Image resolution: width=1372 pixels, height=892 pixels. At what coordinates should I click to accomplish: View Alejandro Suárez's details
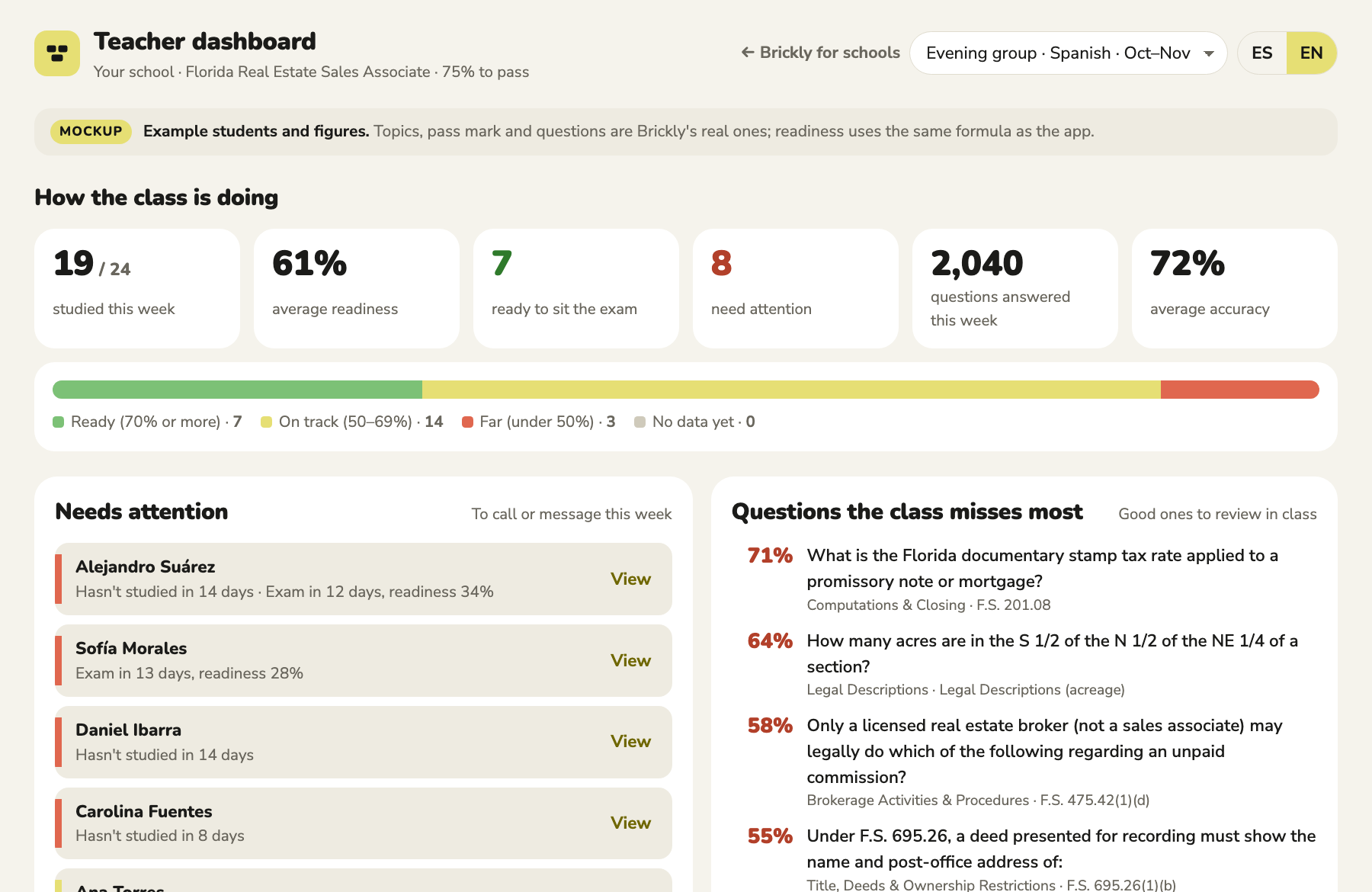click(630, 579)
